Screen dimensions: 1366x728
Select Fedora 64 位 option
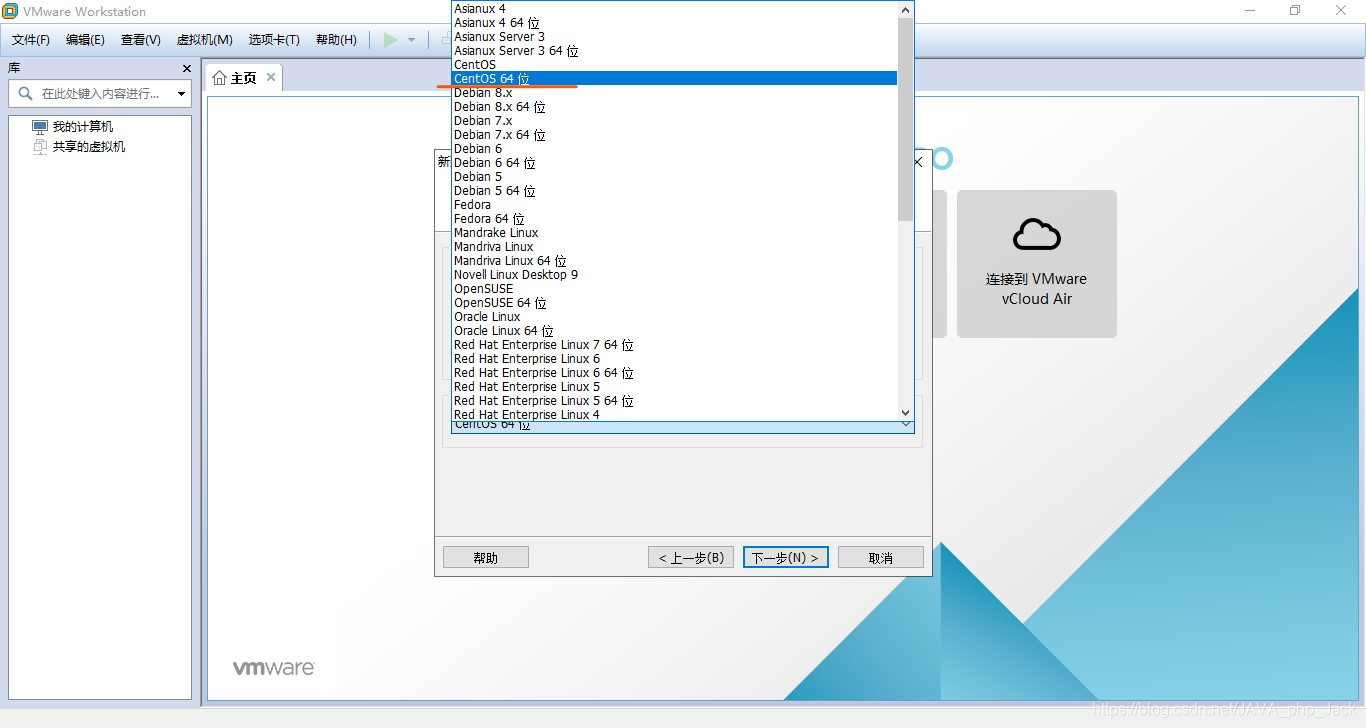pos(675,218)
